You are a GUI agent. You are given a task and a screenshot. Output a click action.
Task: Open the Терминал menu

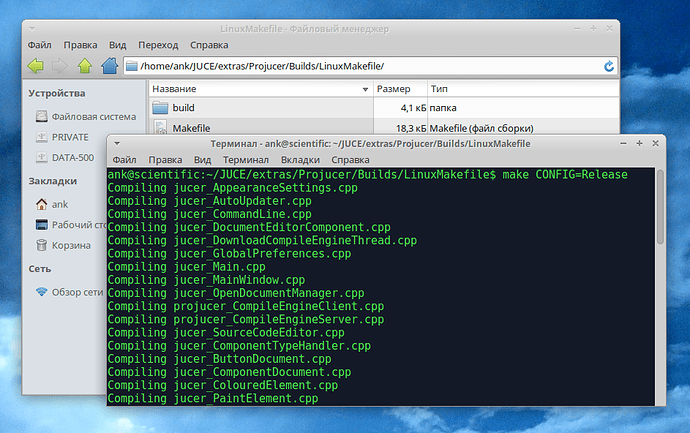point(246,160)
